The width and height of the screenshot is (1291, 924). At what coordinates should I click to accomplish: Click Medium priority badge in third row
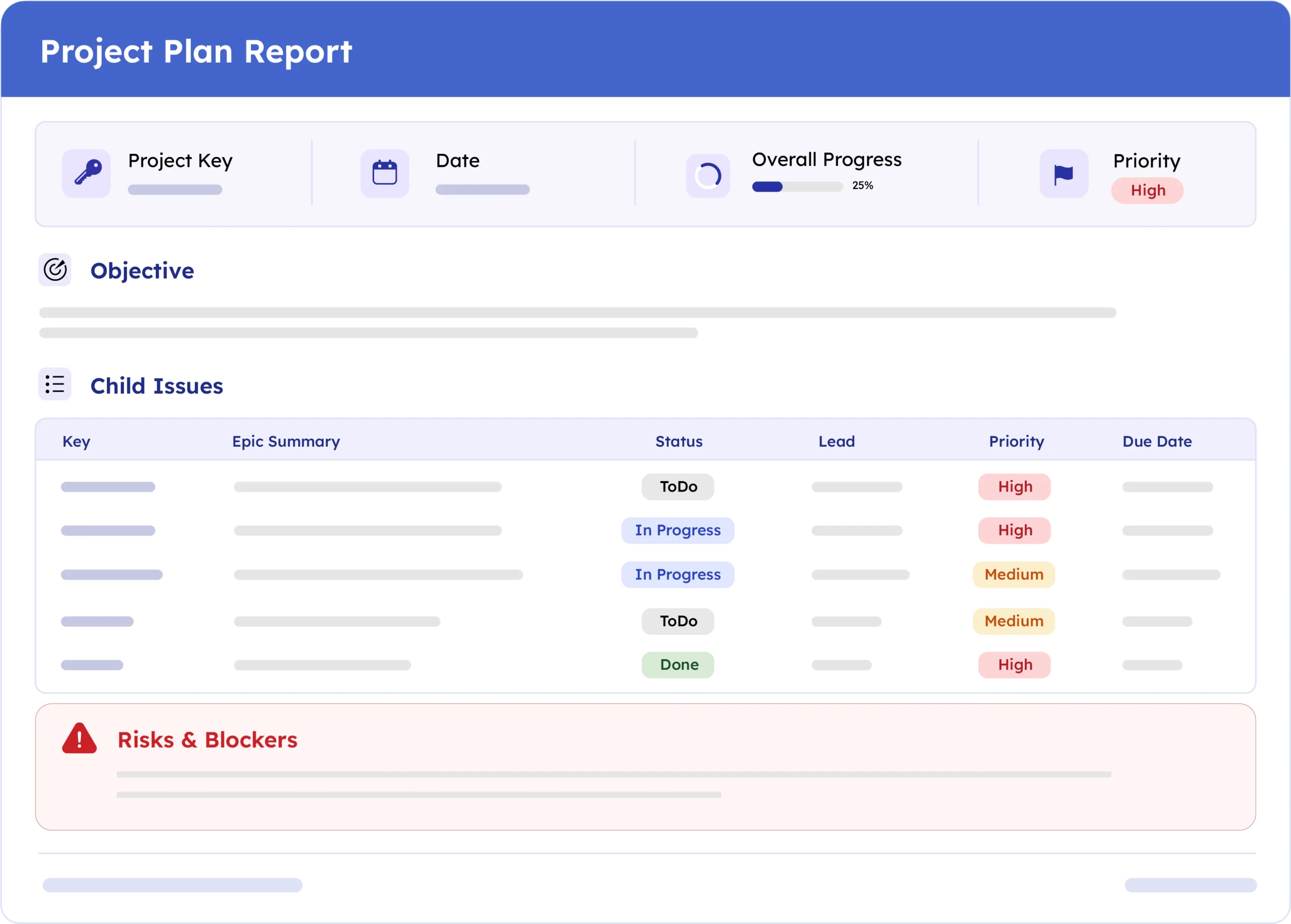tap(1014, 575)
